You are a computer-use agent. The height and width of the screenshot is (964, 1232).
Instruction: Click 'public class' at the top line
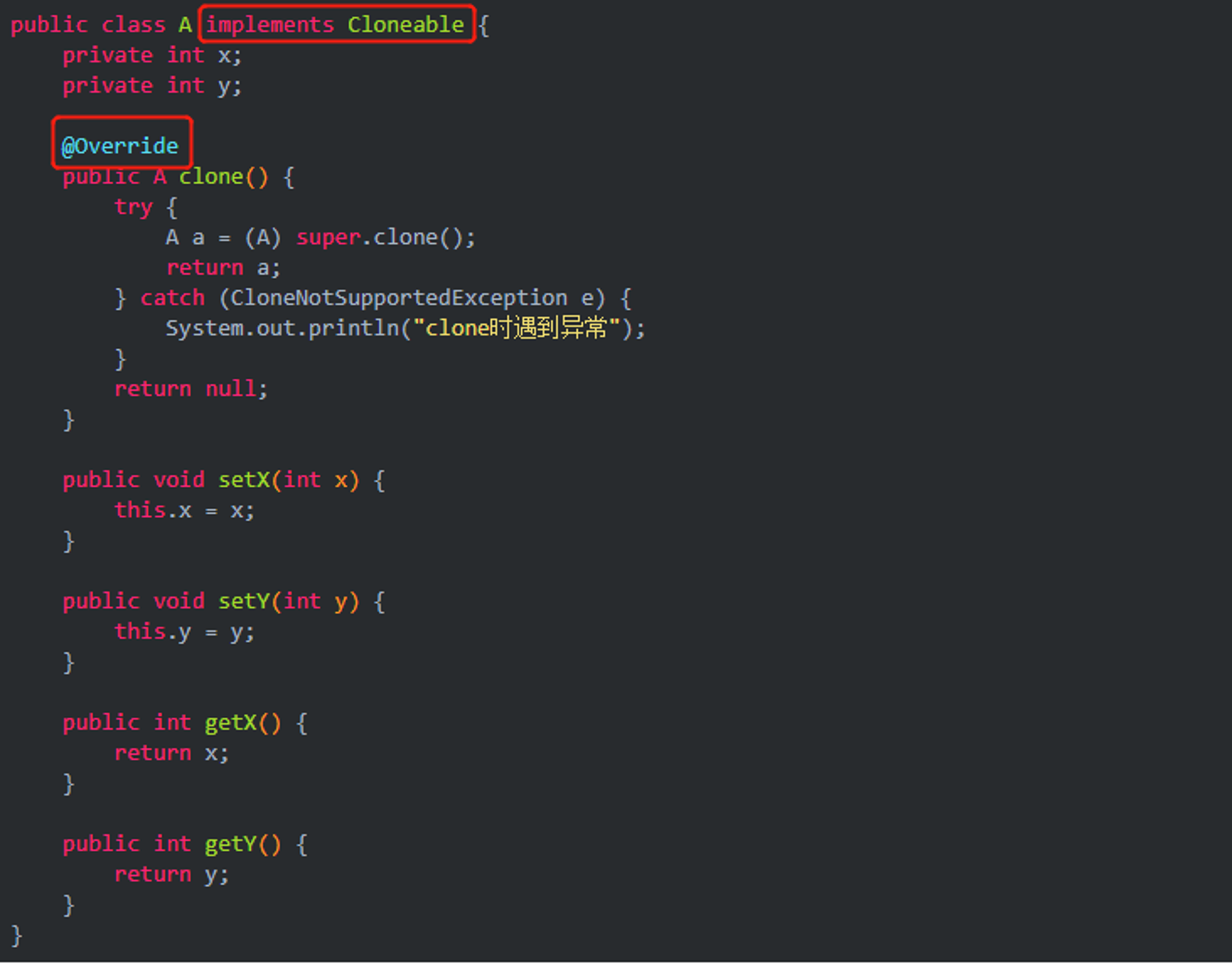88,25
